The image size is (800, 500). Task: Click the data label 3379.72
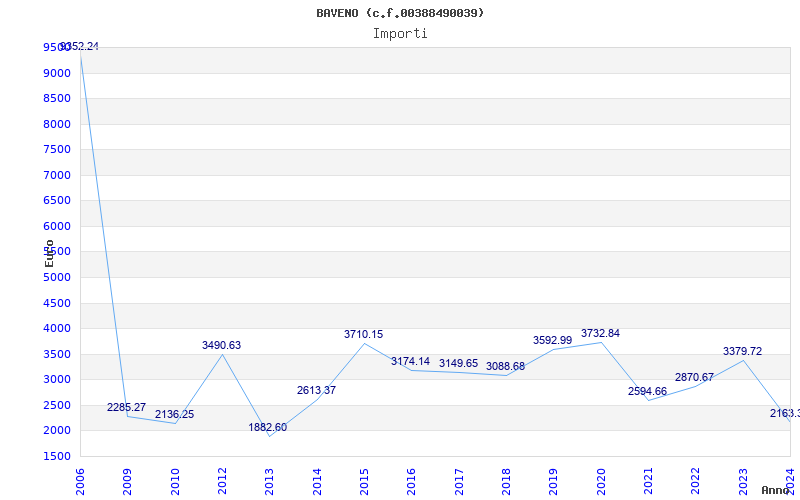click(742, 352)
